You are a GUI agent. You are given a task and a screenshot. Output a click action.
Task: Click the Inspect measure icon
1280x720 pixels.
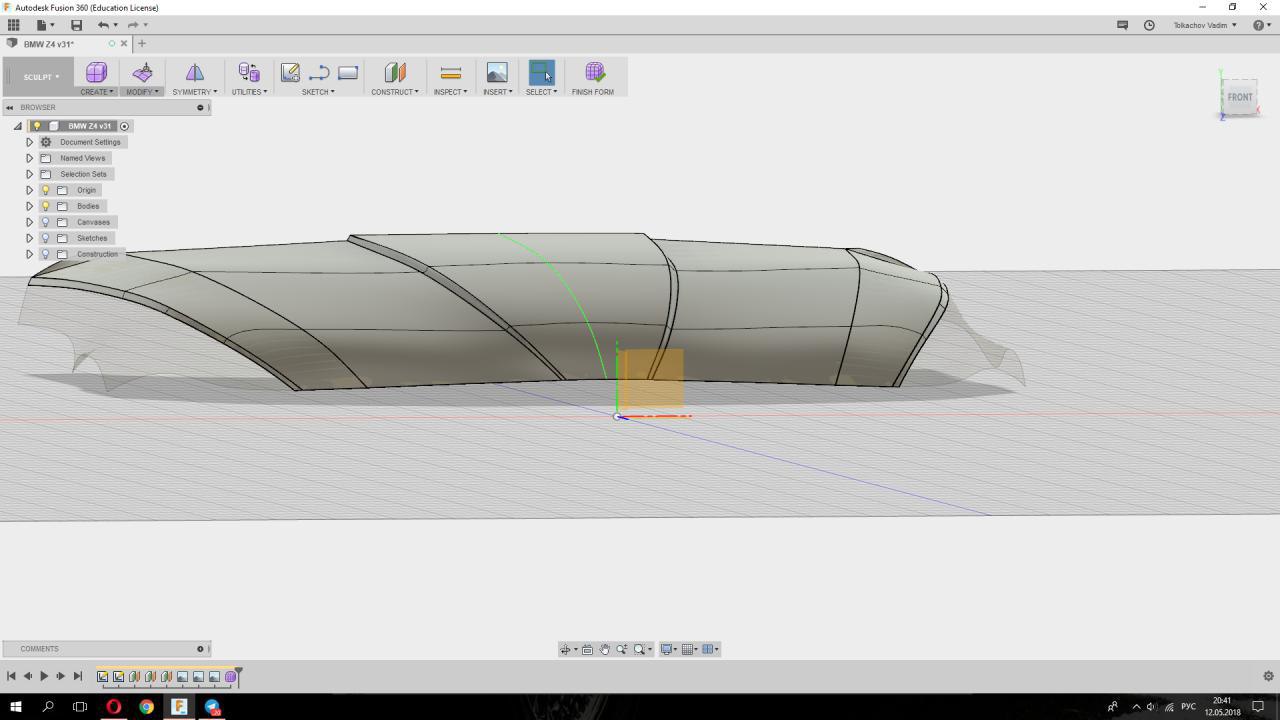450,72
